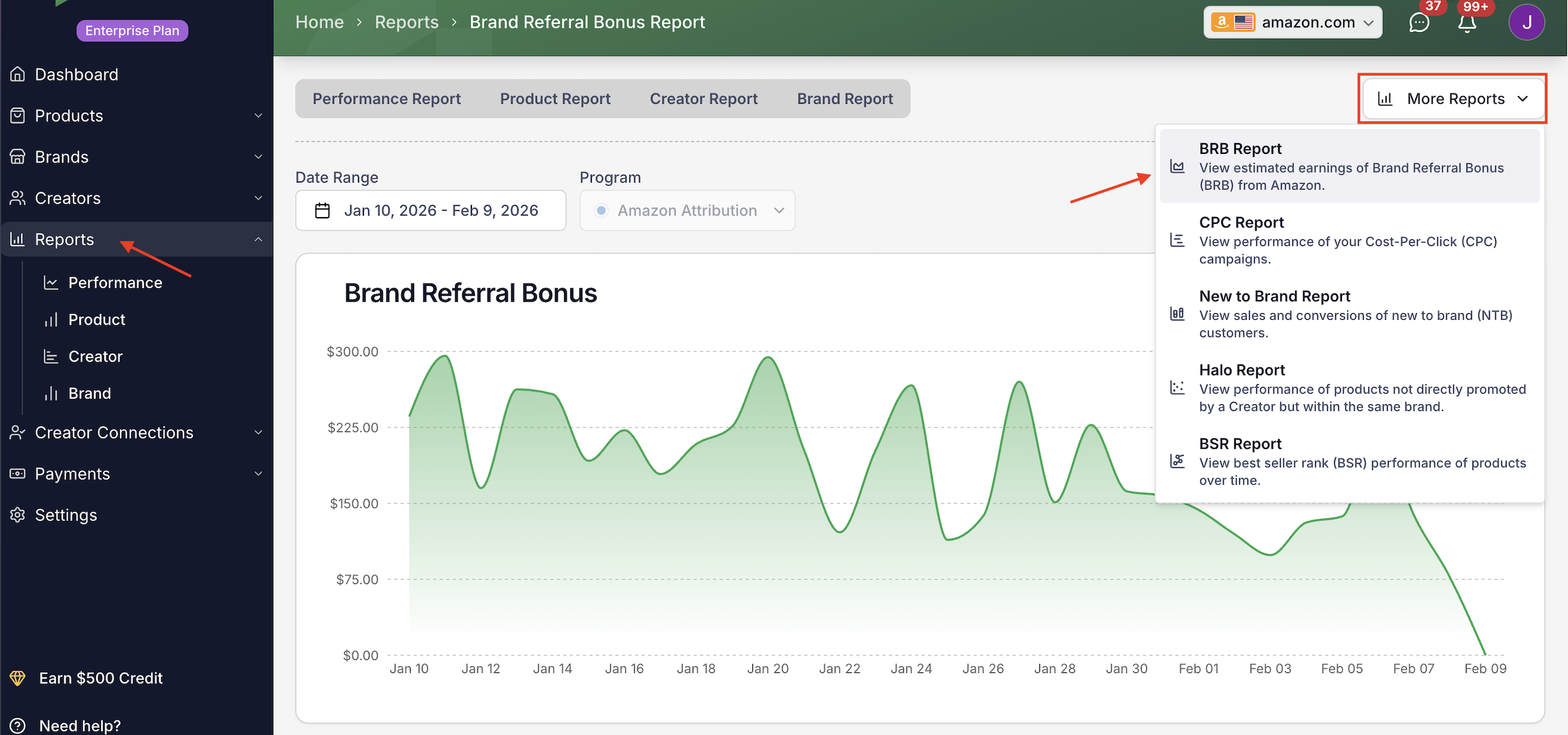The height and width of the screenshot is (735, 1568).
Task: Click the Earn $500 Credit diamond icon
Action: (18, 678)
